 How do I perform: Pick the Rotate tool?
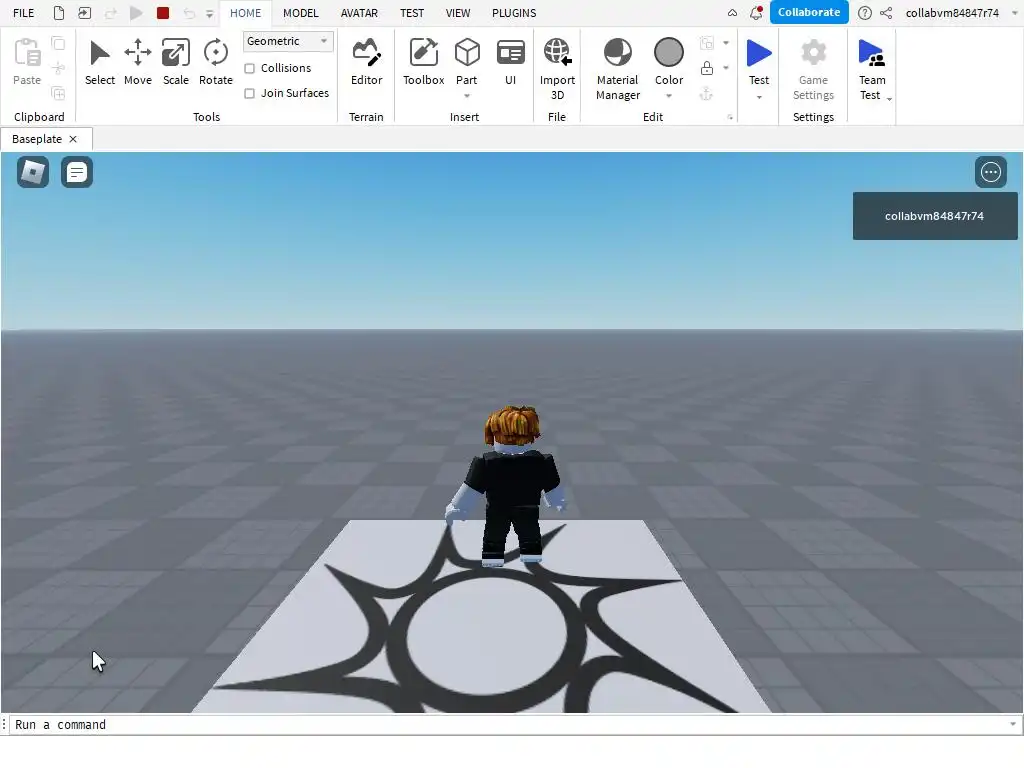pyautogui.click(x=216, y=62)
